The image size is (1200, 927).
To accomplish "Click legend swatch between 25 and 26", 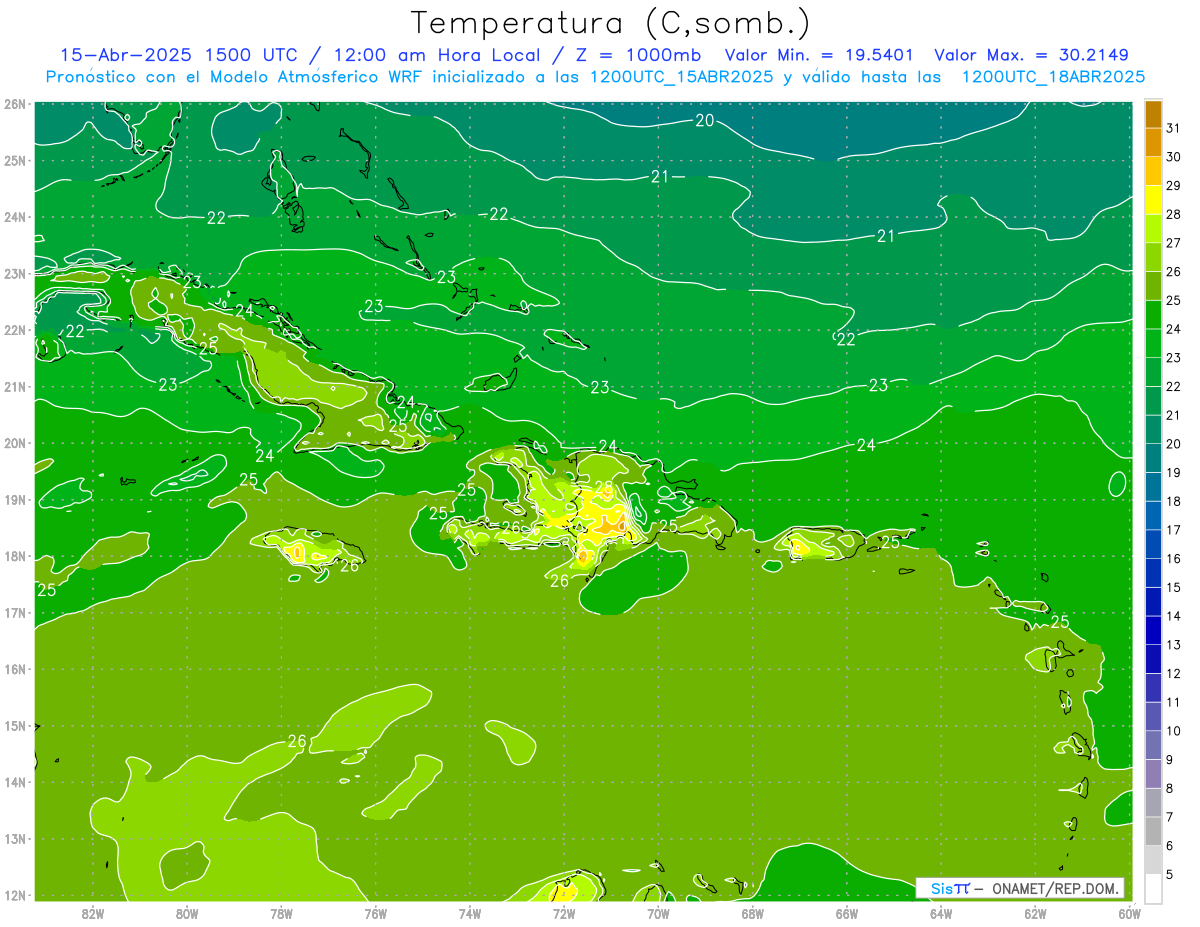I will pos(1154,286).
